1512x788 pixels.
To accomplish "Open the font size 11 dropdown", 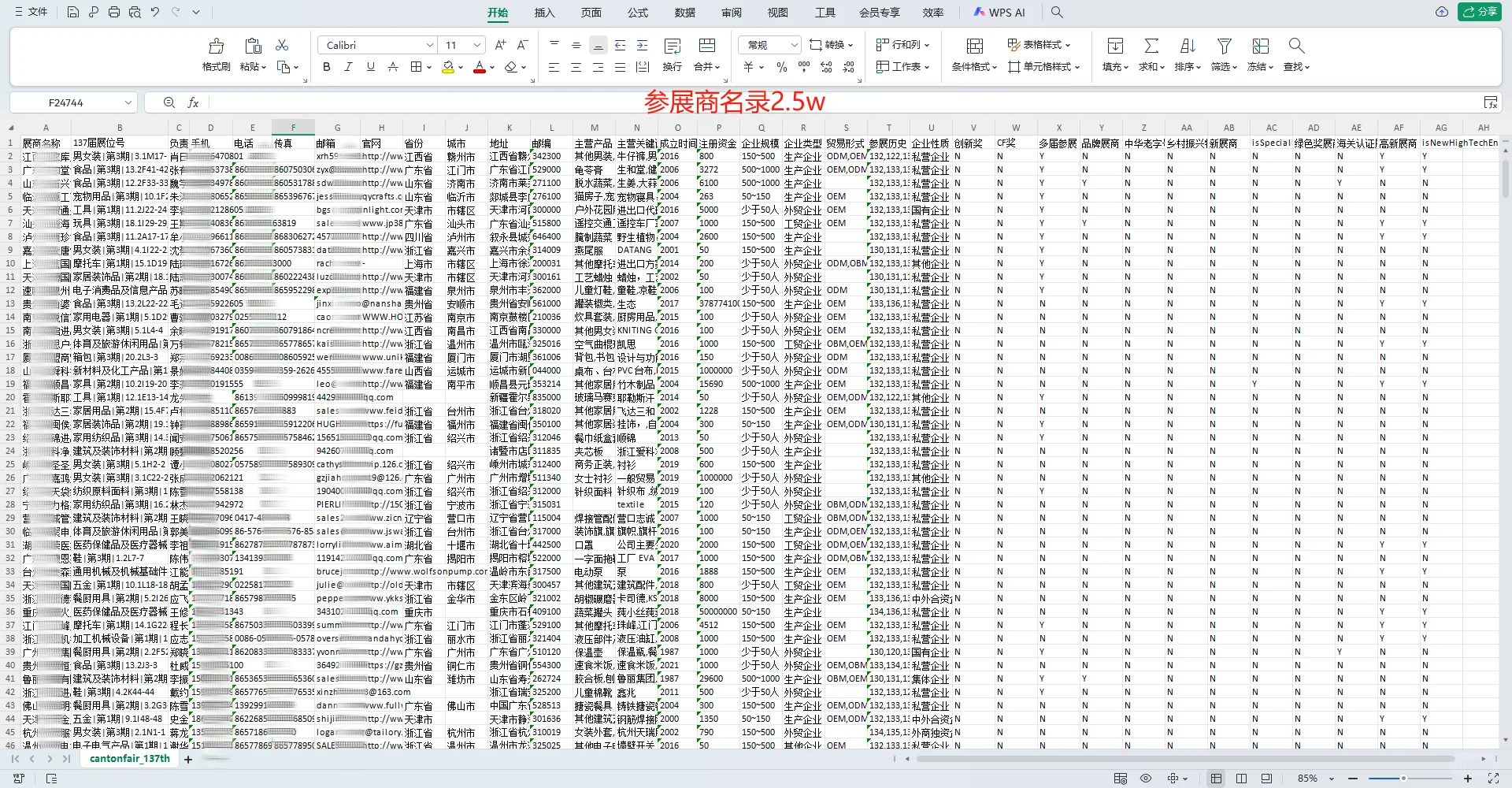I will click(x=477, y=45).
